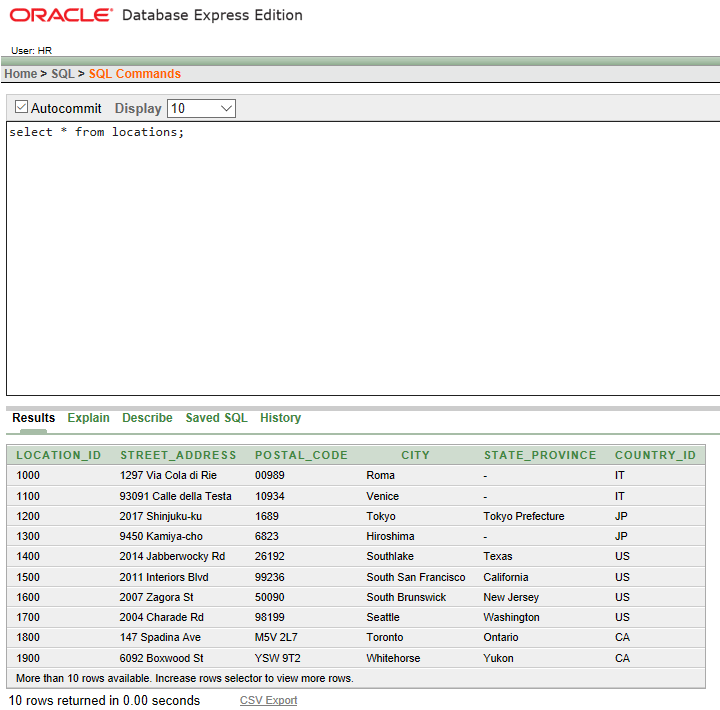
Task: Click the Texas state cell
Action: [x=497, y=556]
